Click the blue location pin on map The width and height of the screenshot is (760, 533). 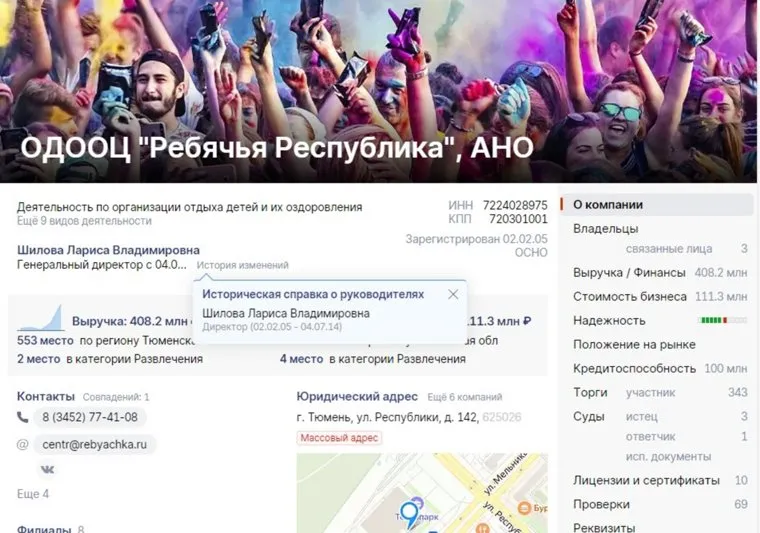410,514
